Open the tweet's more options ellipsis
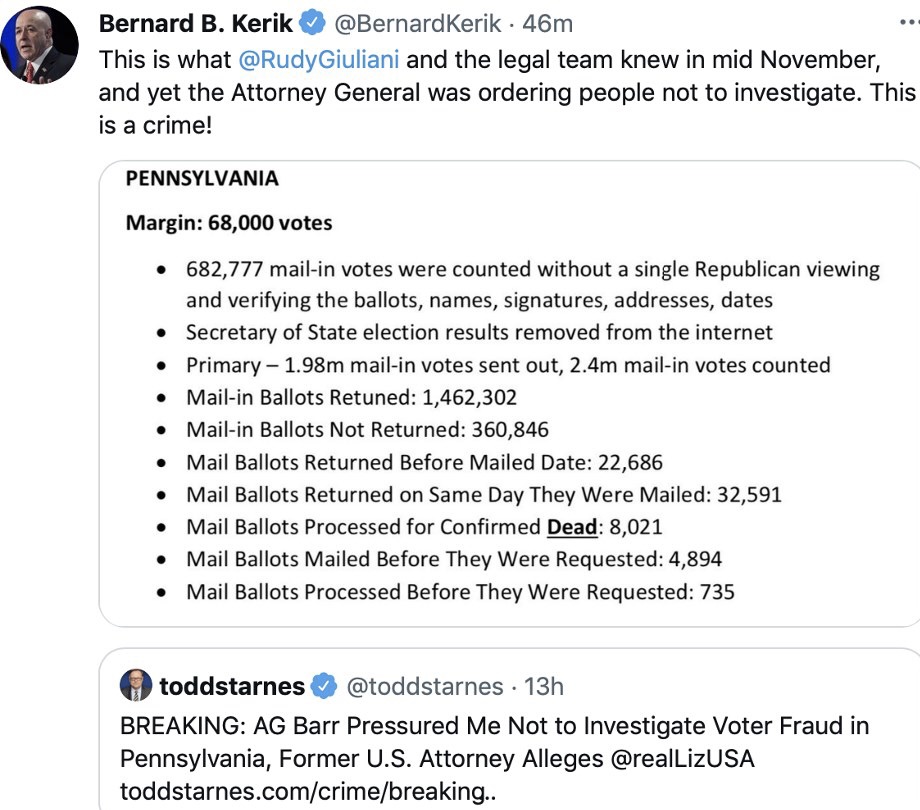 click(908, 22)
